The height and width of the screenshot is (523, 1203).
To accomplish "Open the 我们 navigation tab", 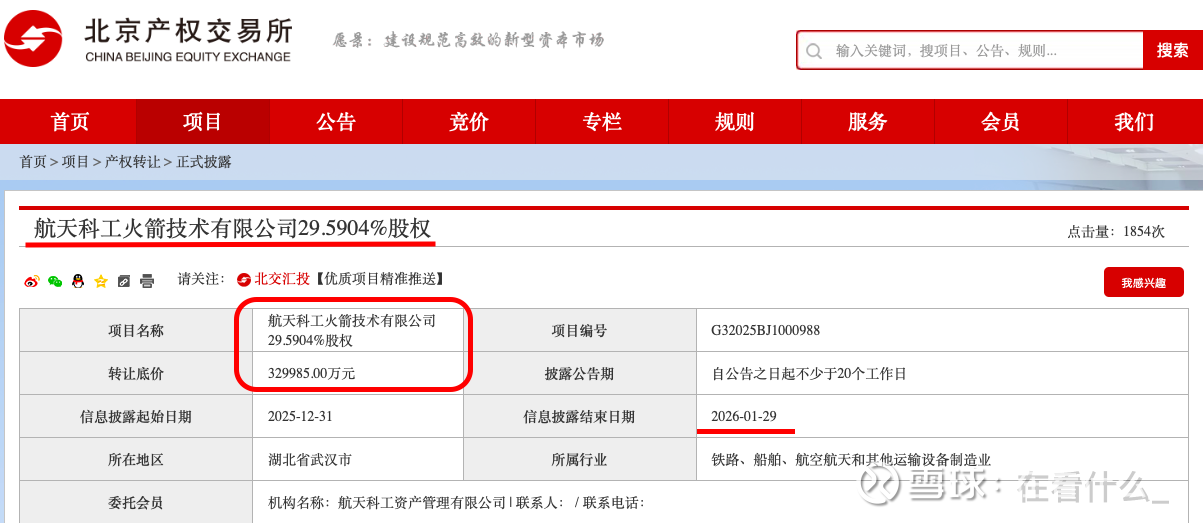I will [x=1134, y=122].
